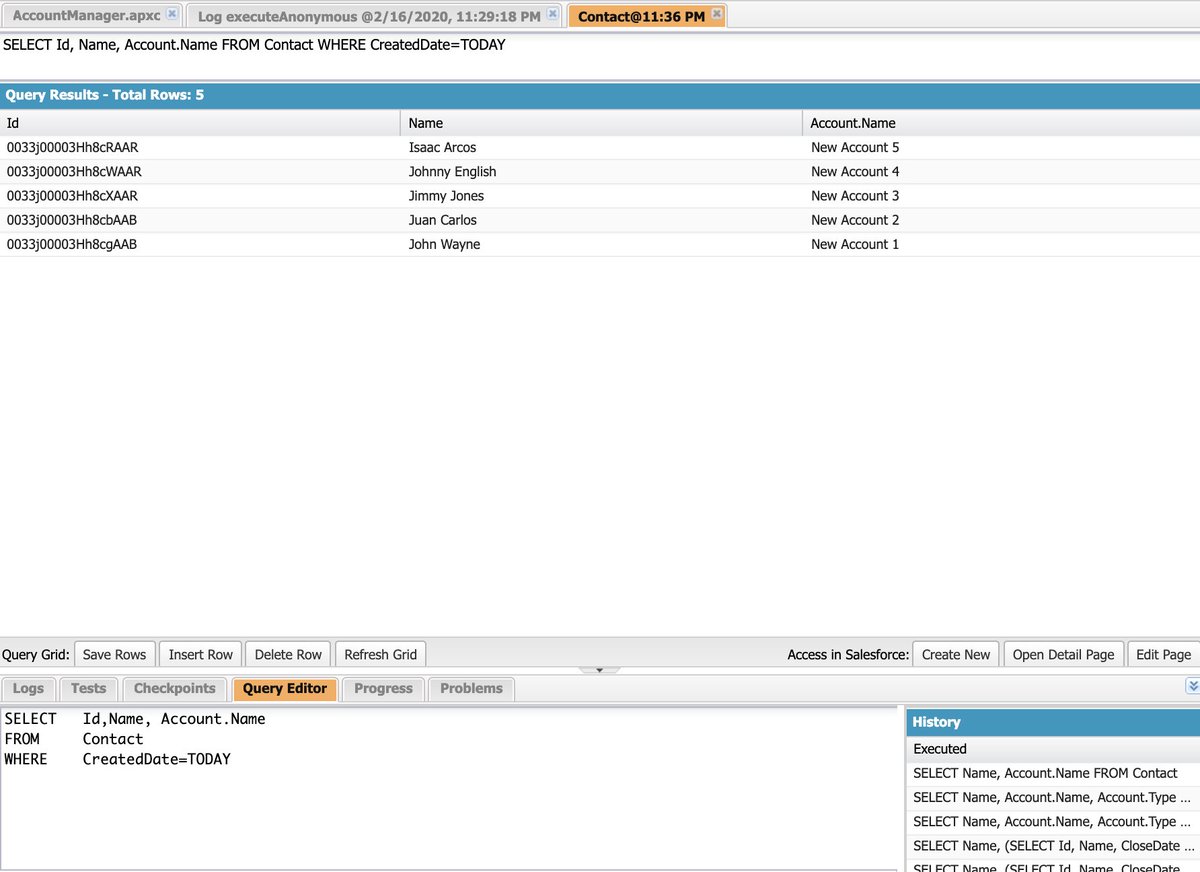Click the Insert Row button

pyautogui.click(x=200, y=654)
